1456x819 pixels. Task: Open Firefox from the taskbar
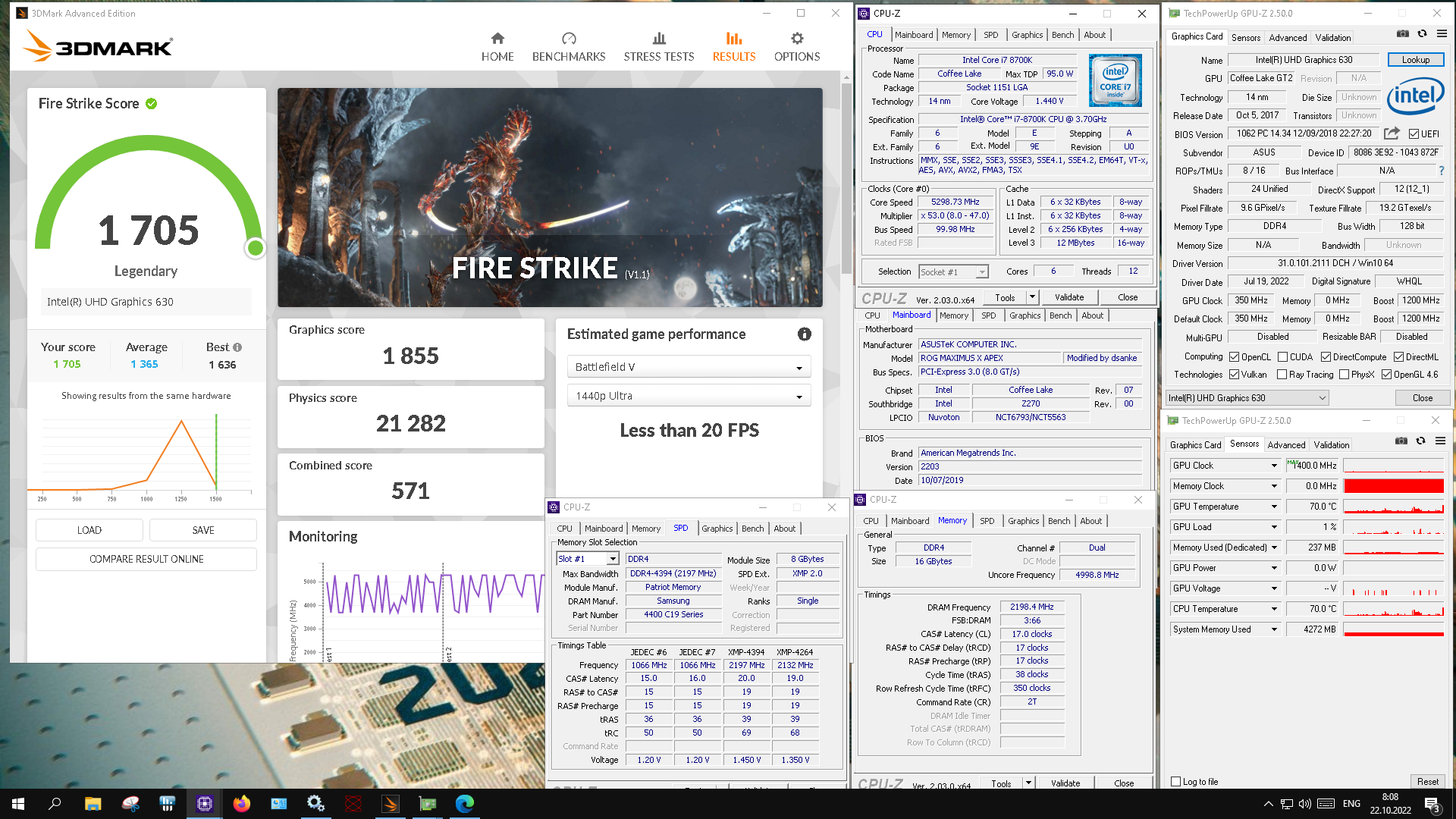[x=242, y=804]
